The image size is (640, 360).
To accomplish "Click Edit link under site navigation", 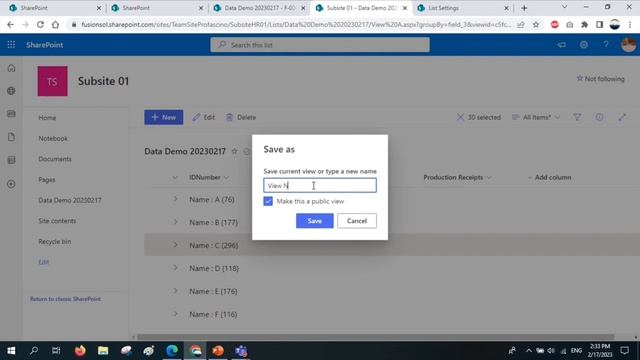I will click(44, 262).
